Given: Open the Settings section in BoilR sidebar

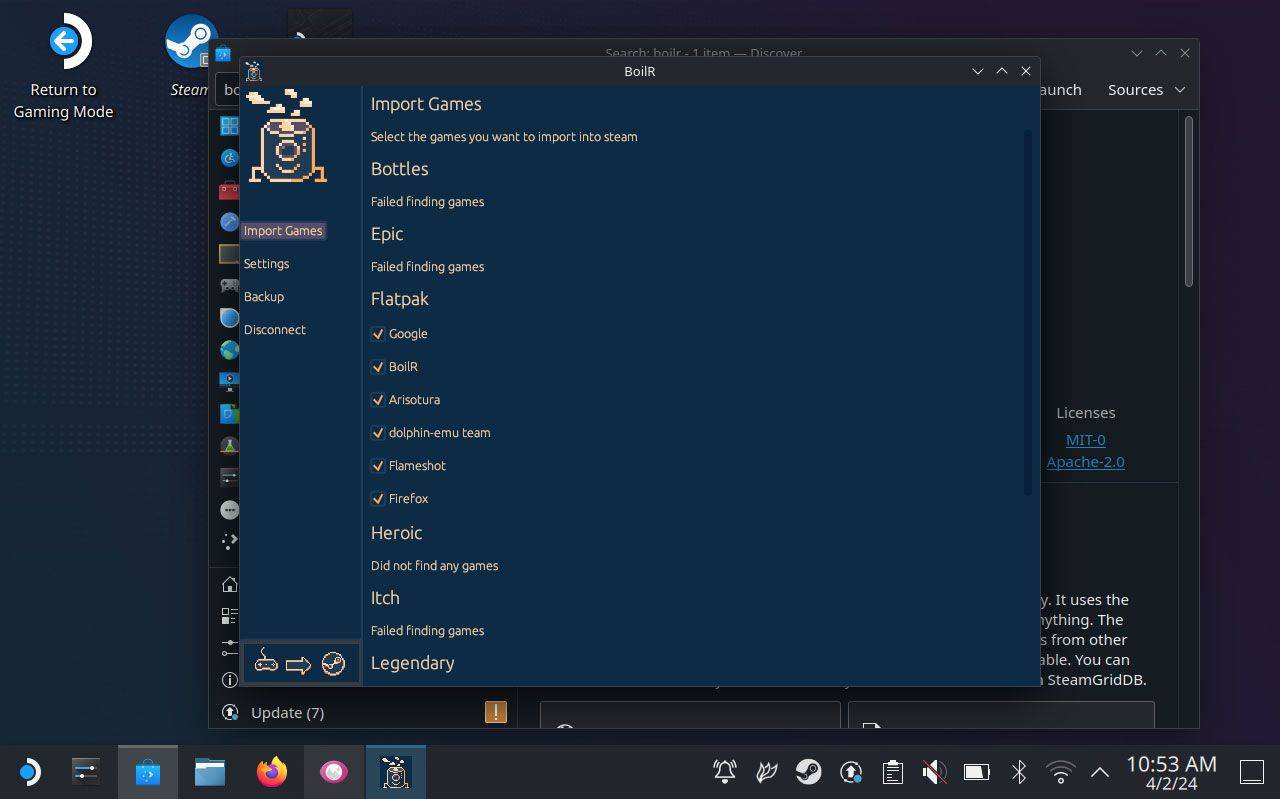Looking at the screenshot, I should pos(266,264).
